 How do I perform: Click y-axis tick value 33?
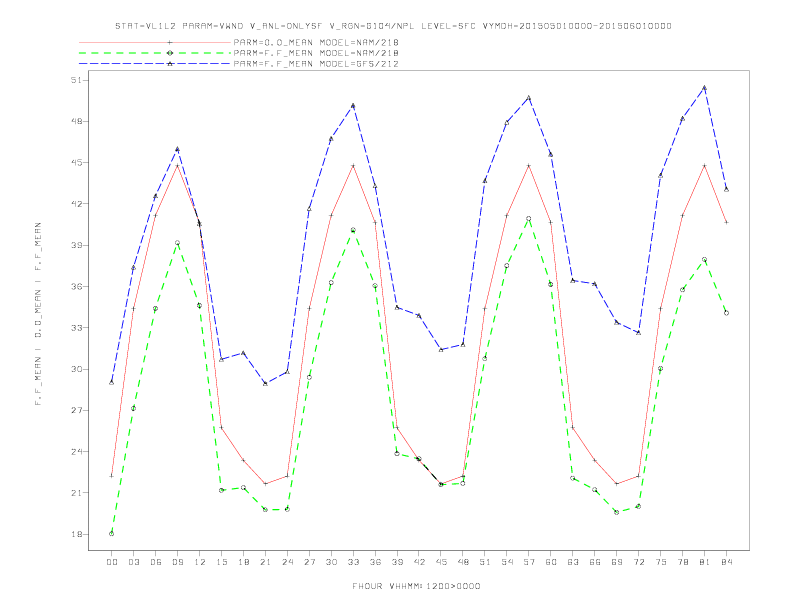point(76,328)
